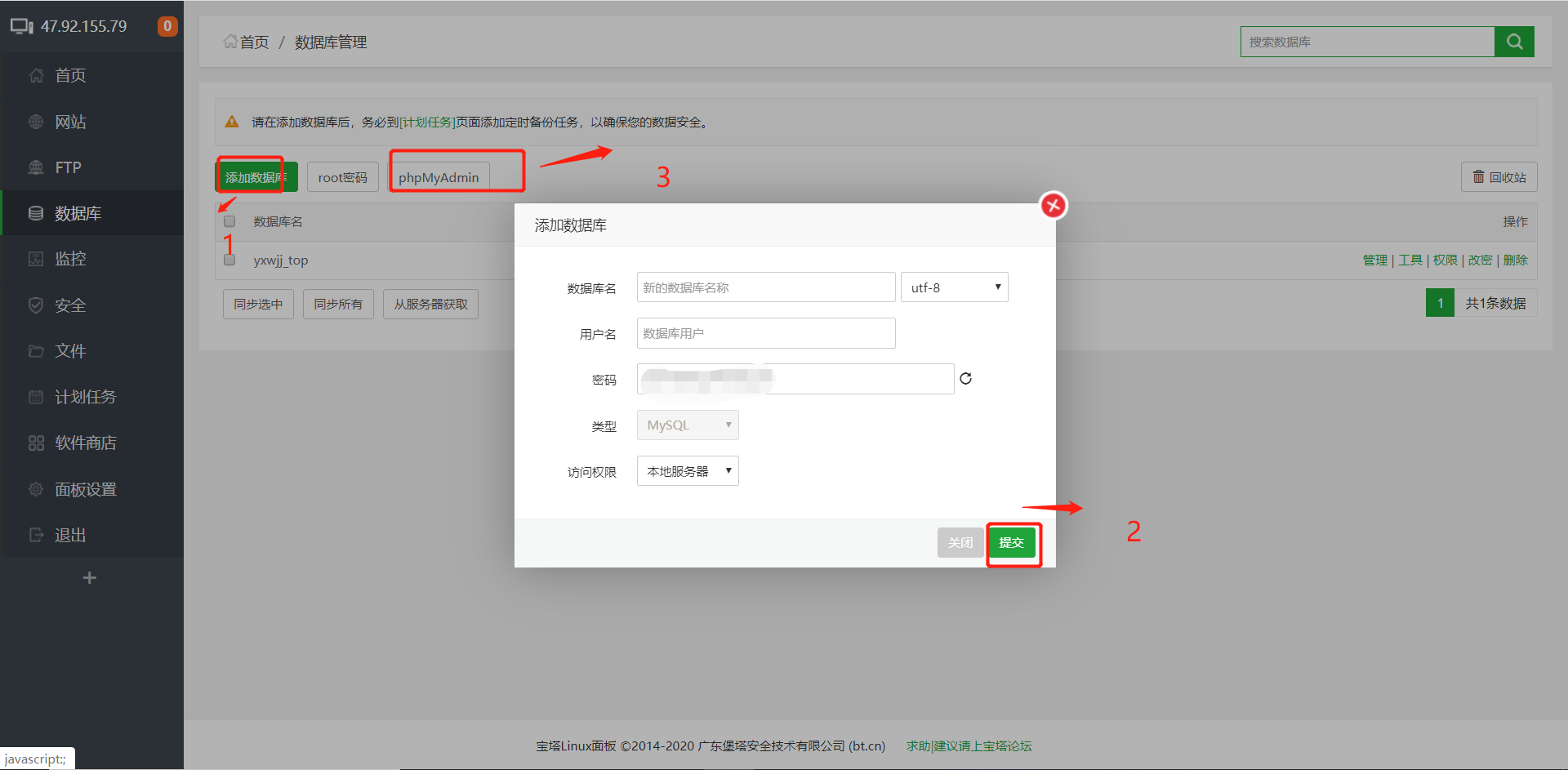Screen dimensions: 1568x770
Task: Toggle the select-all databases checkbox
Action: (x=229, y=220)
